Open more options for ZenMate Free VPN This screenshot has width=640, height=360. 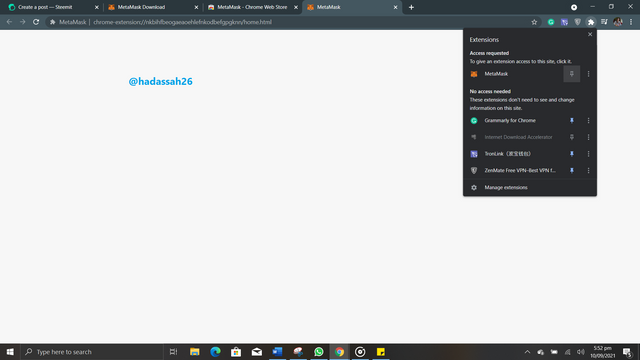[x=588, y=170]
